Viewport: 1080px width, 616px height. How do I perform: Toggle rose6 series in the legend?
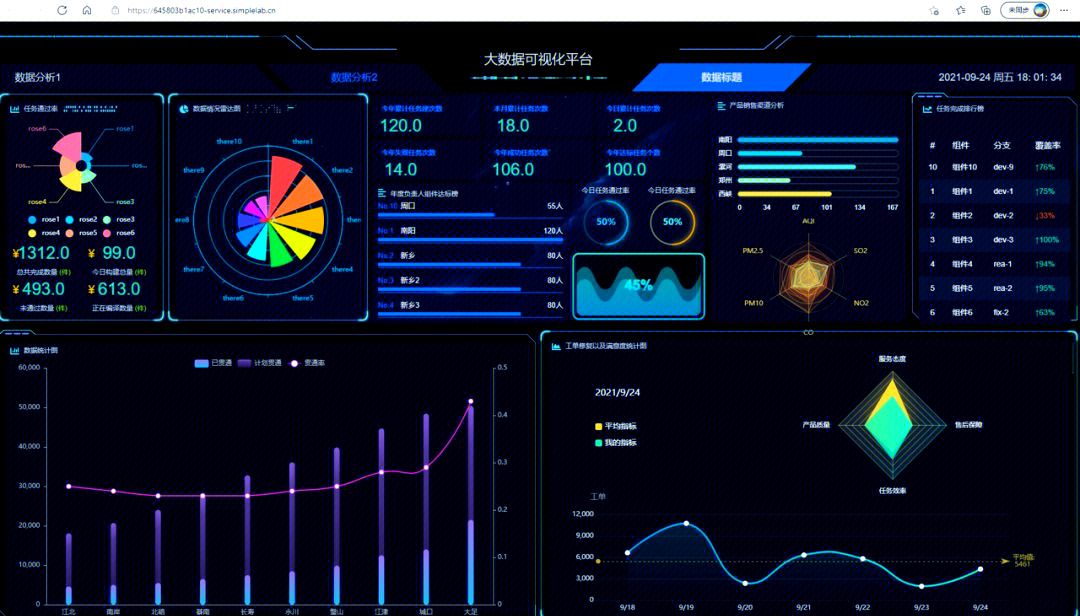(118, 233)
